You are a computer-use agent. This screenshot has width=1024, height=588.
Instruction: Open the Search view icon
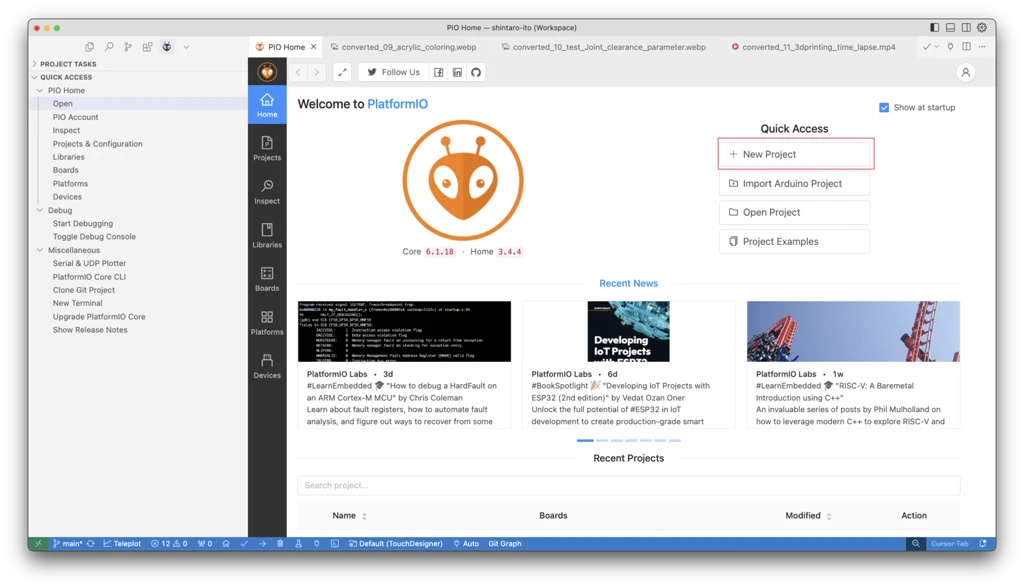point(109,47)
